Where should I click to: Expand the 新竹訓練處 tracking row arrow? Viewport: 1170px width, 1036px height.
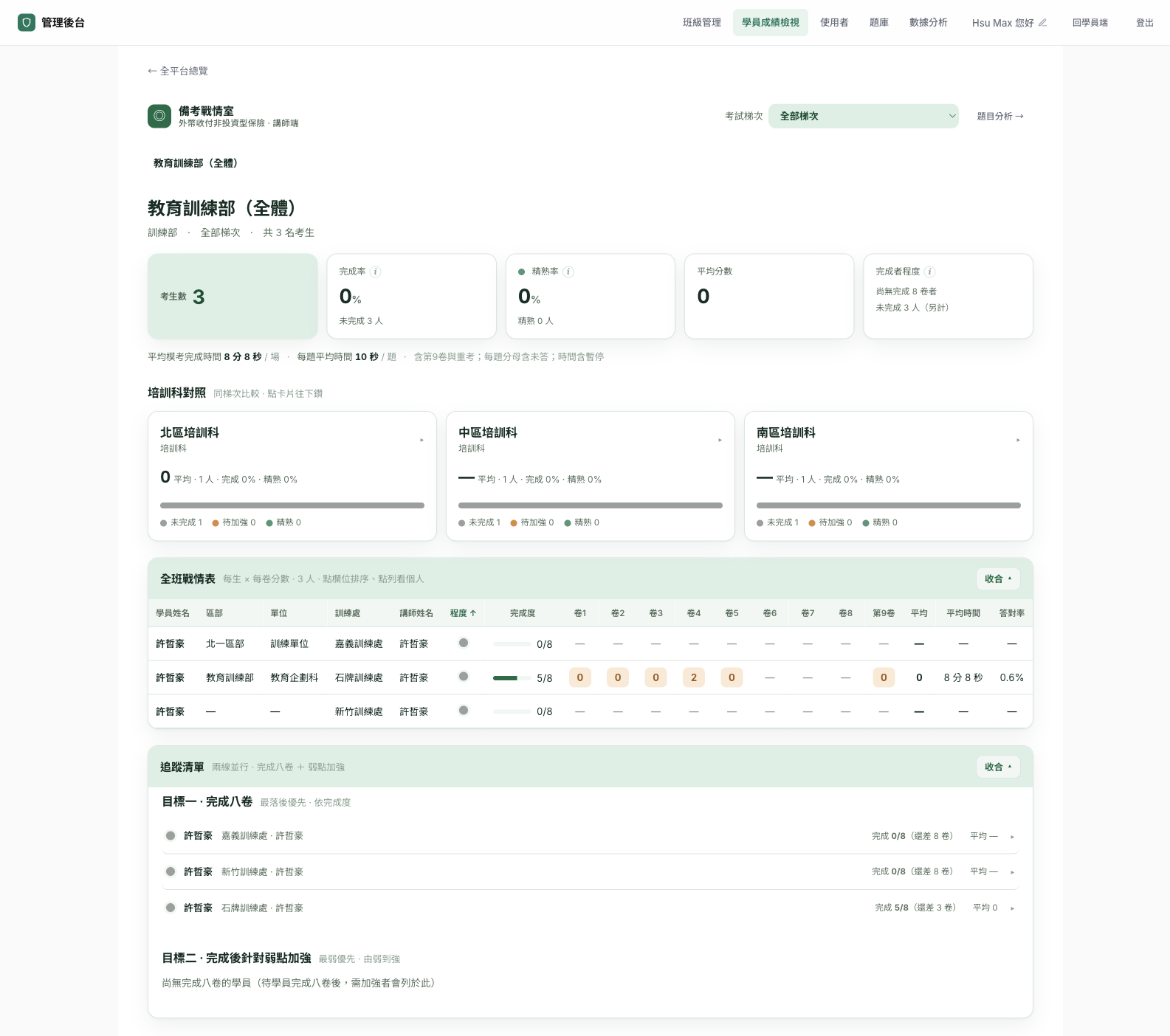[1013, 872]
